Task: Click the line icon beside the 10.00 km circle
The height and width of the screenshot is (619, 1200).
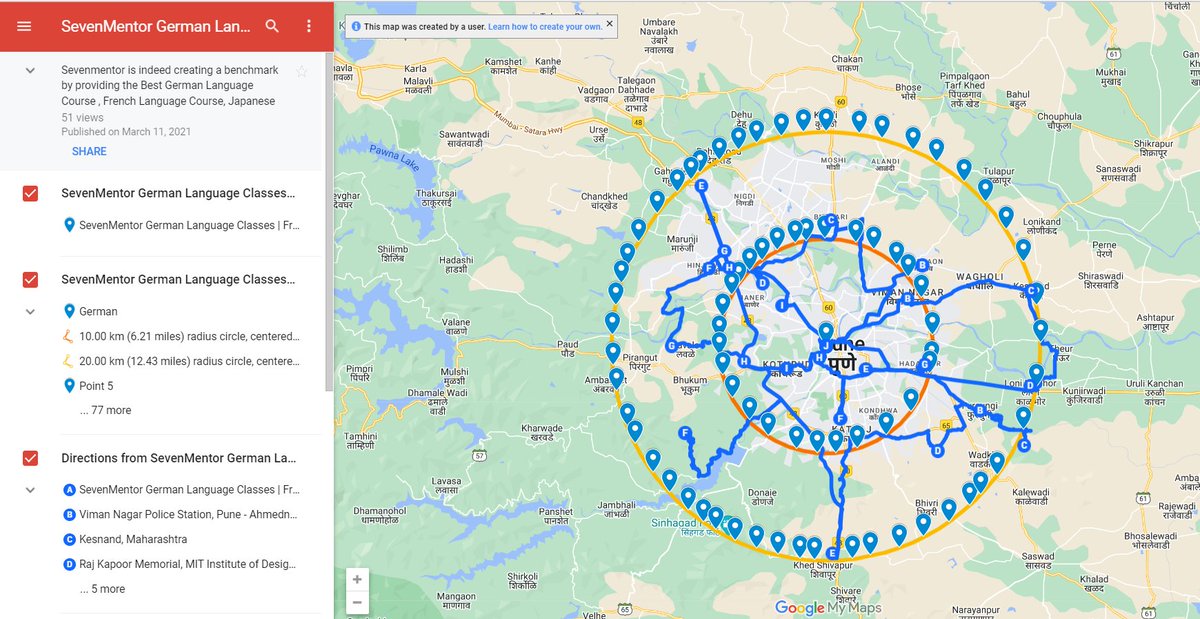Action: [69, 336]
